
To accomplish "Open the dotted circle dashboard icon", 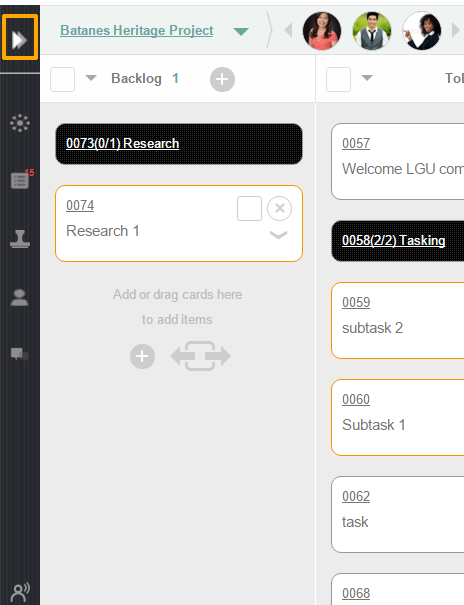I will coord(20,123).
